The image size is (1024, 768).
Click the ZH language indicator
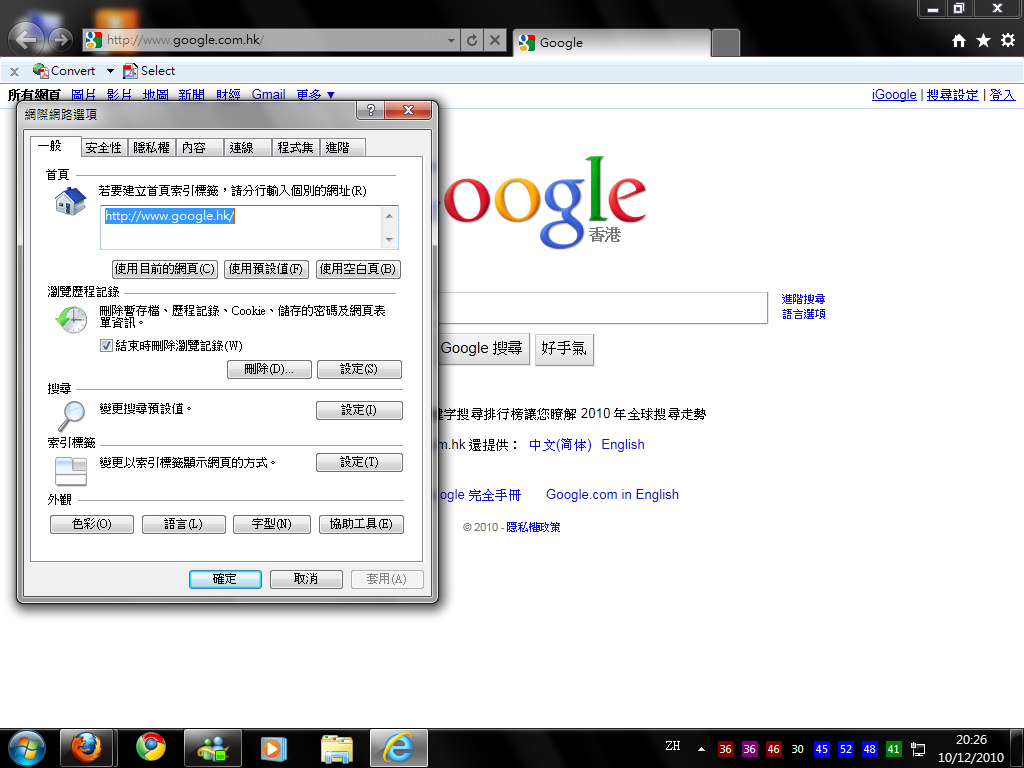[x=673, y=746]
